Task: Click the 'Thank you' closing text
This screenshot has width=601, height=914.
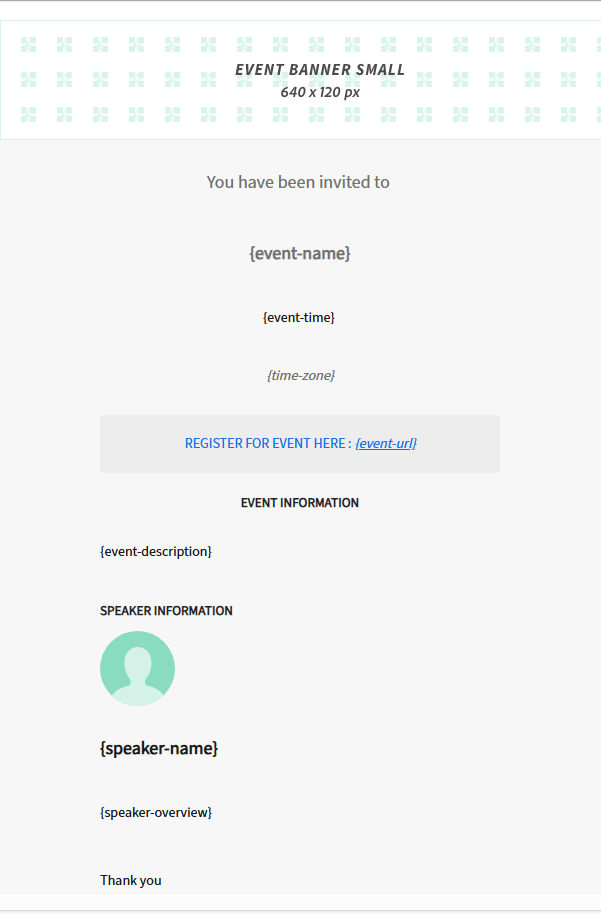Action: point(130,880)
